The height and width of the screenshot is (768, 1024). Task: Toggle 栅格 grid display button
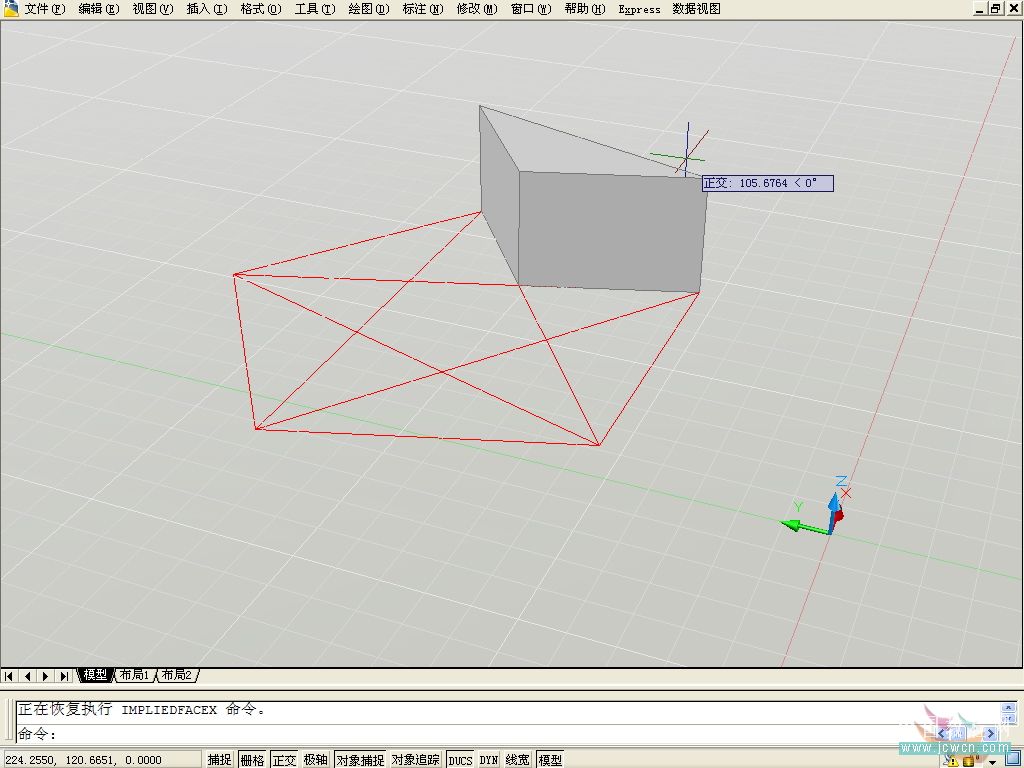click(252, 760)
